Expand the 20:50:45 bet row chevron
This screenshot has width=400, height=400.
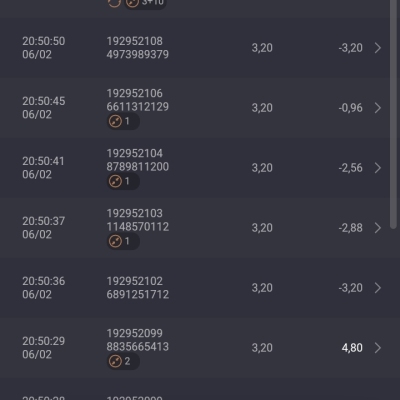point(378,108)
